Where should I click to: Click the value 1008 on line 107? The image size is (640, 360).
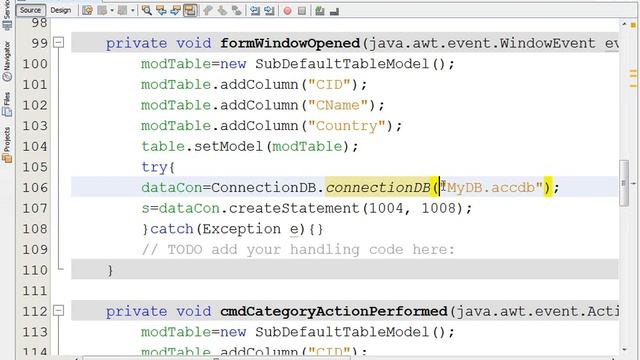438,208
